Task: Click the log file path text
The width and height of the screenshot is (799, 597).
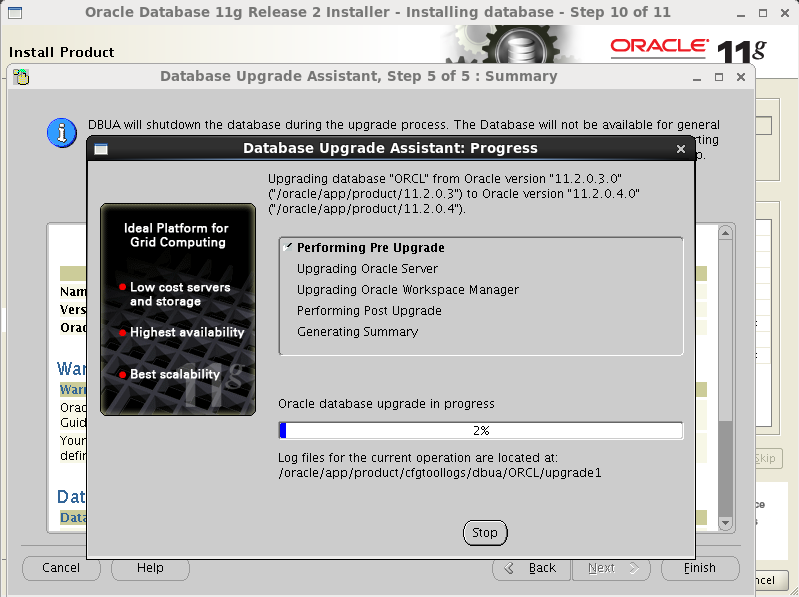Action: coord(440,473)
